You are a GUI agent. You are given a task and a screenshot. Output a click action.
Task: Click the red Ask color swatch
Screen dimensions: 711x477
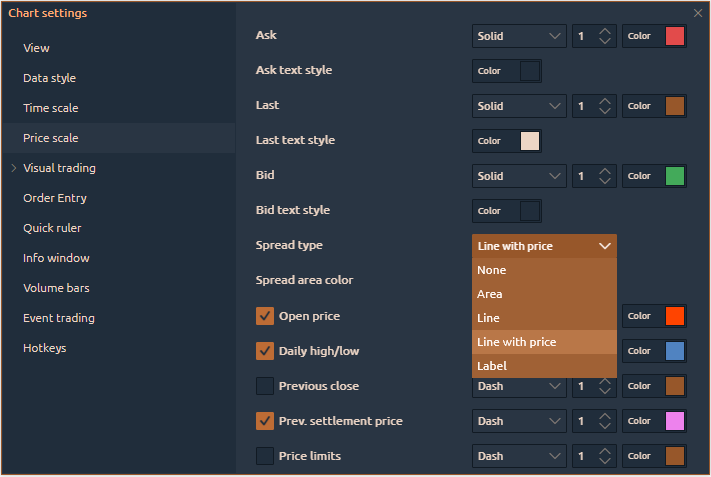click(675, 36)
